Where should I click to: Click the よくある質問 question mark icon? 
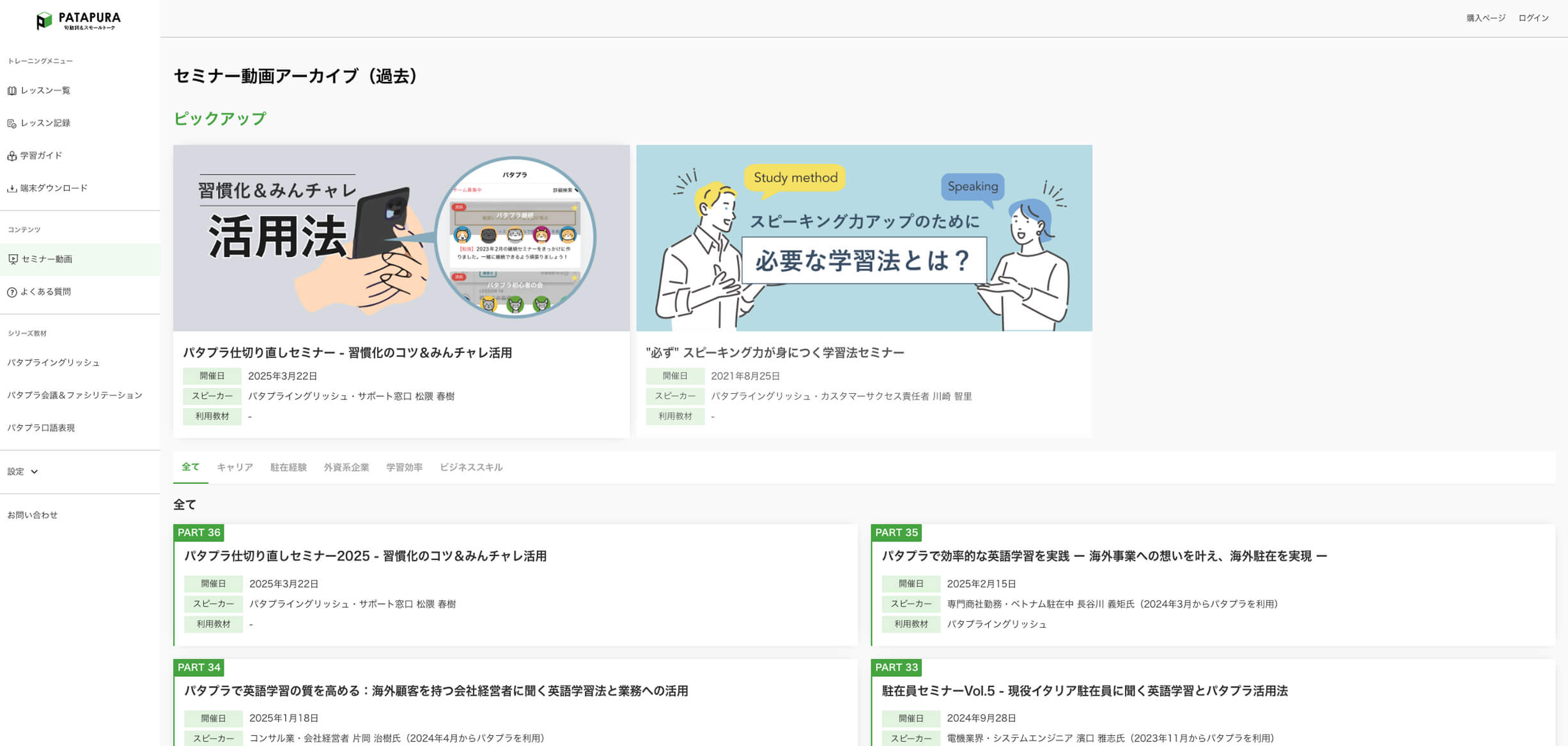pos(12,292)
